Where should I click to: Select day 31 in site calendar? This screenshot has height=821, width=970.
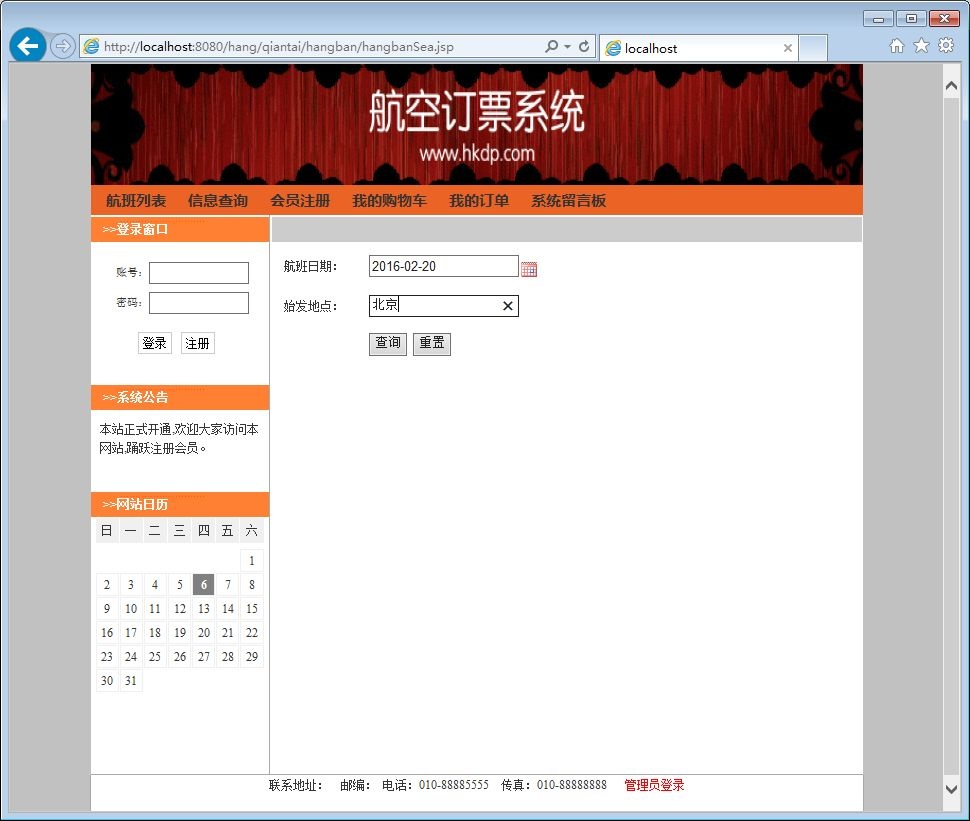click(131, 681)
